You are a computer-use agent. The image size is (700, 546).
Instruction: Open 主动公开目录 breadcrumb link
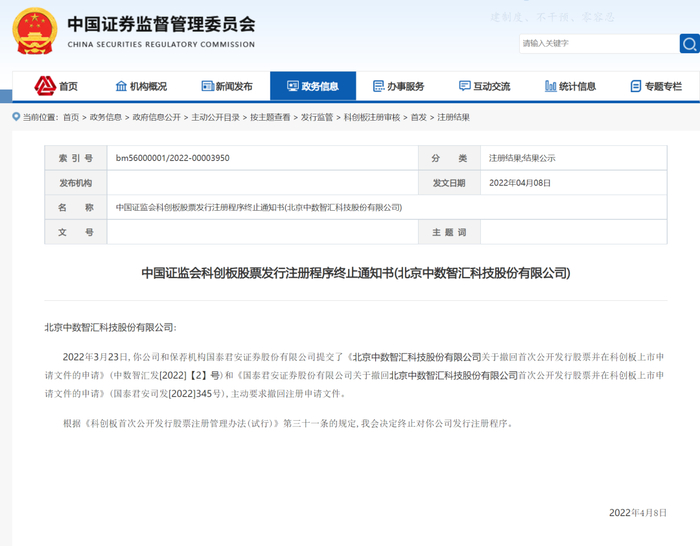point(215,117)
